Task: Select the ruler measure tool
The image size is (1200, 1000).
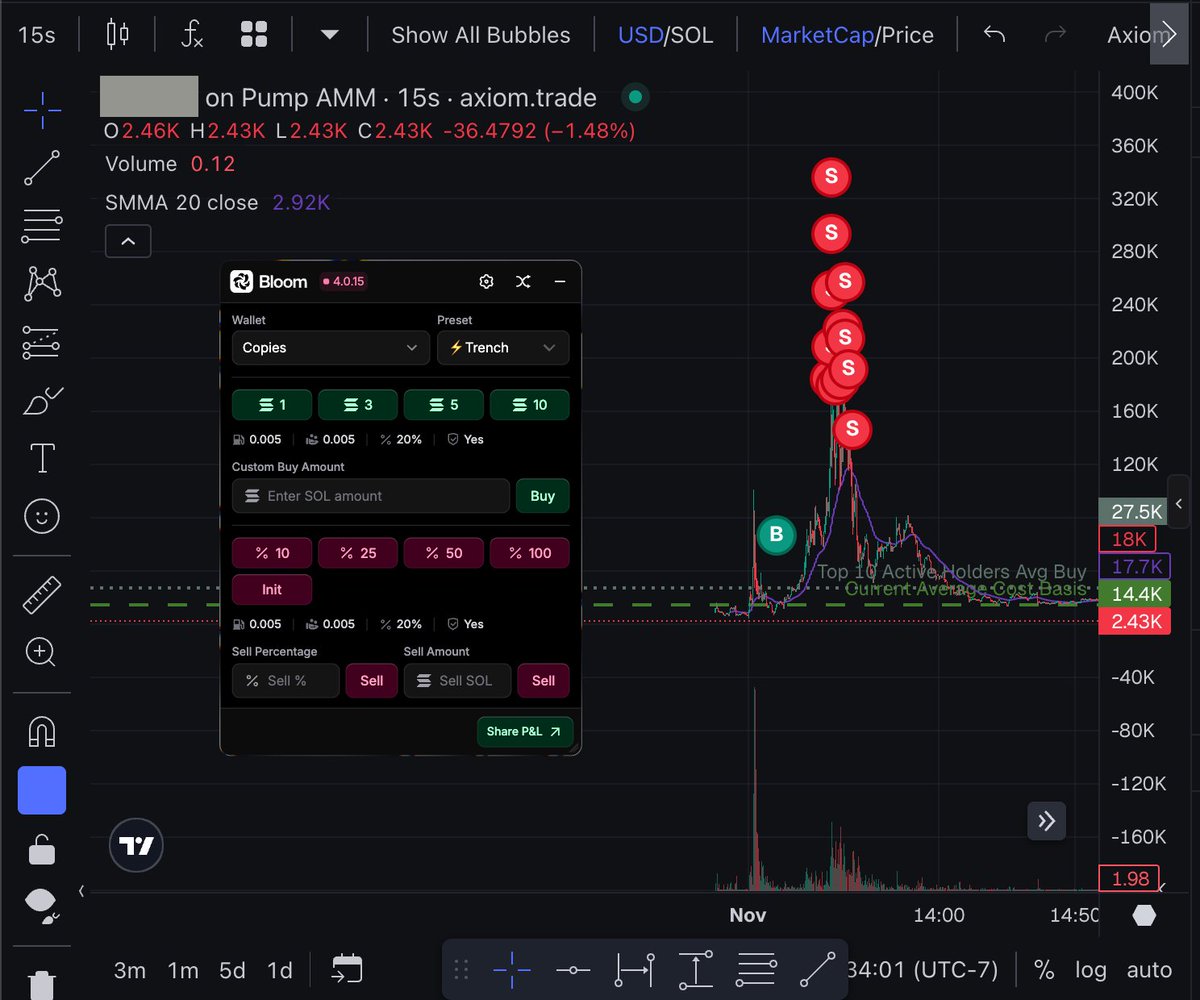Action: [42, 597]
